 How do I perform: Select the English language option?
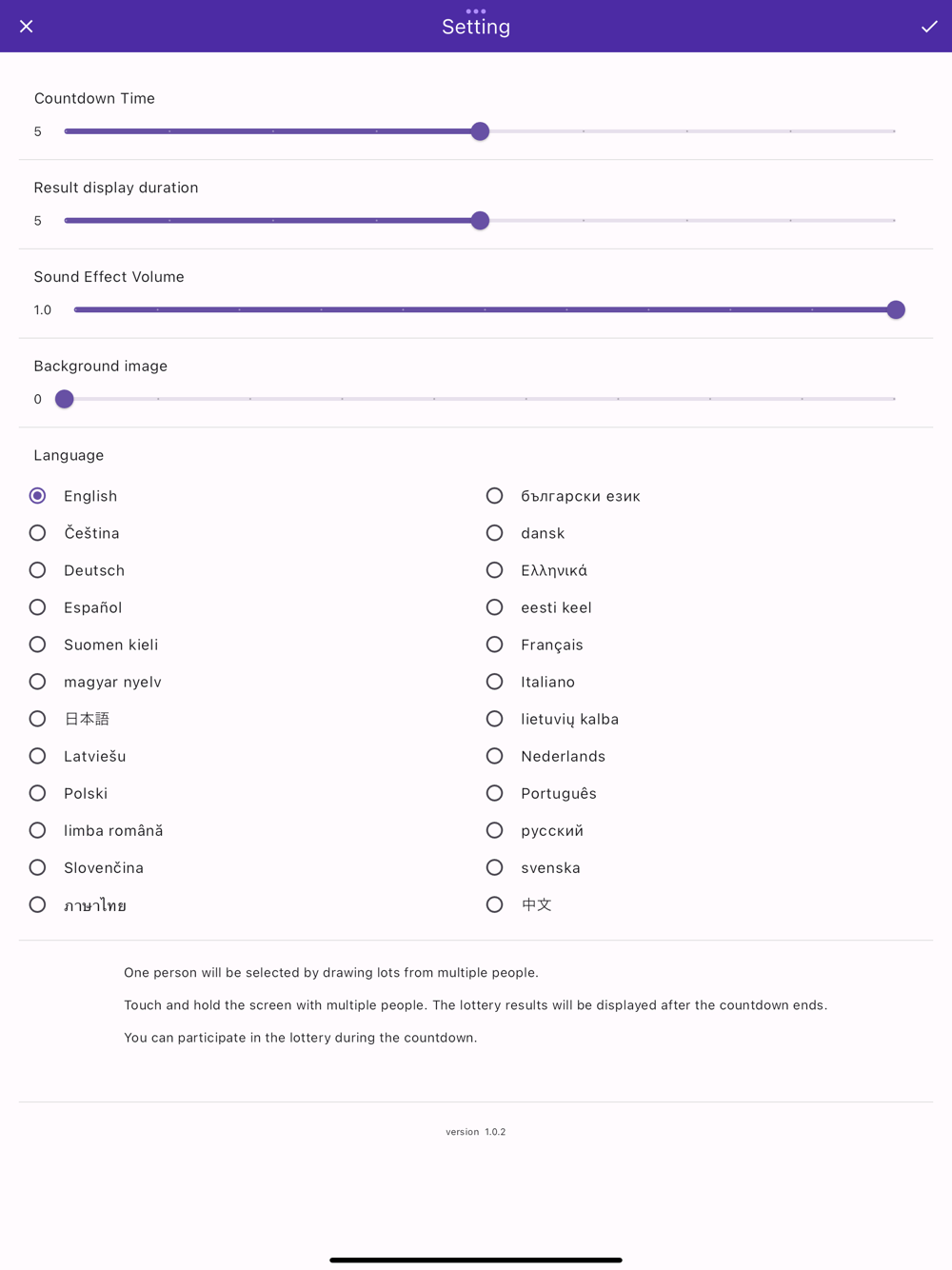click(x=38, y=496)
